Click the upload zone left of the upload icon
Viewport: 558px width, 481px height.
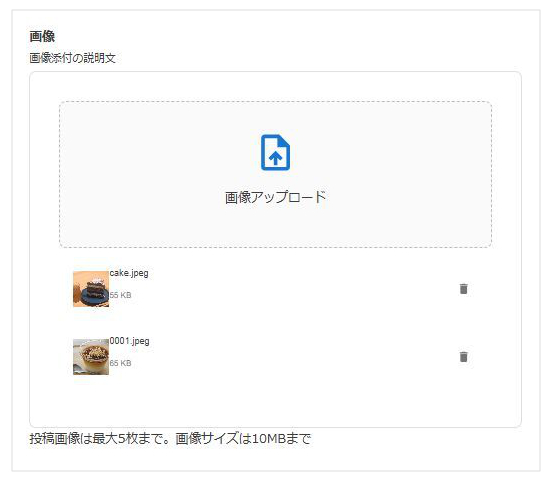[160, 153]
